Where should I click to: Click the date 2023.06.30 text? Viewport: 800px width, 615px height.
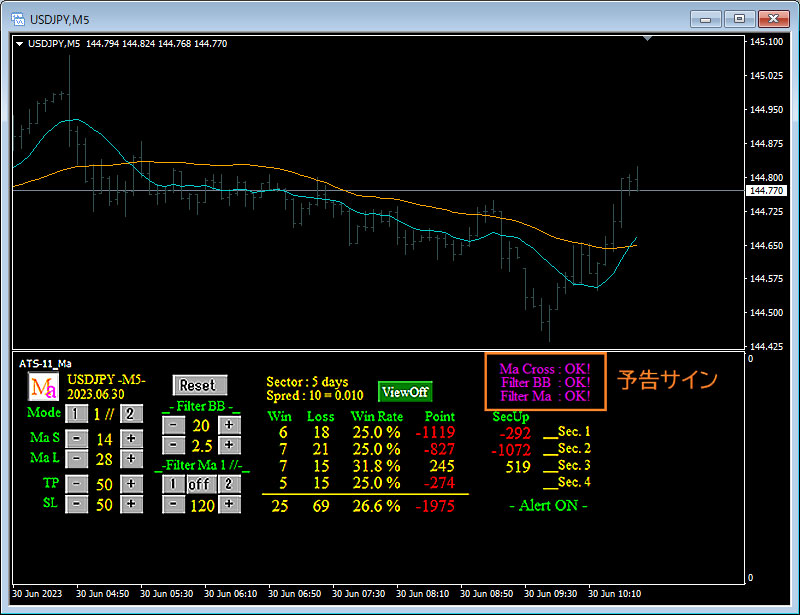(x=96, y=395)
